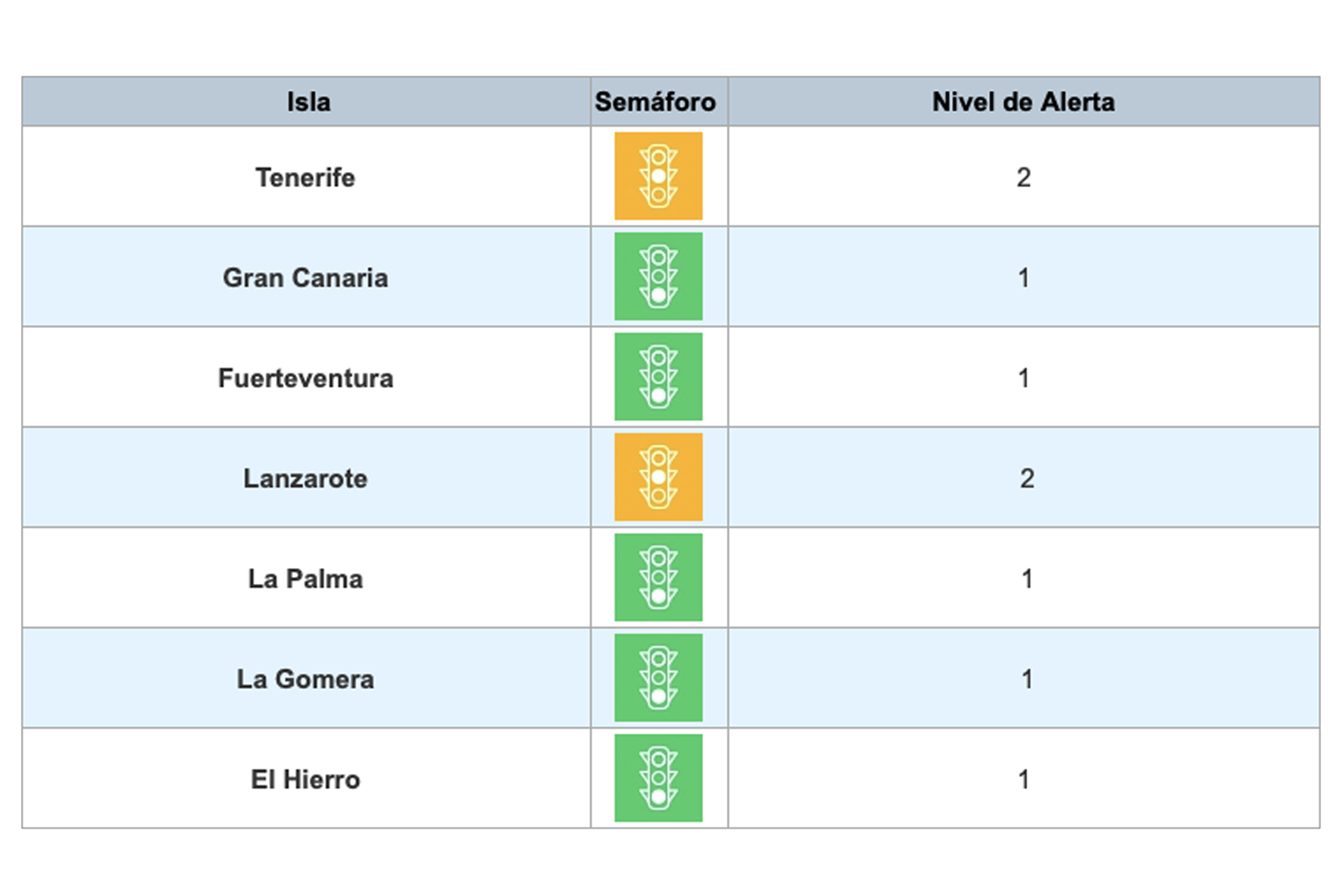Click the Fuerteventura island name

(306, 378)
